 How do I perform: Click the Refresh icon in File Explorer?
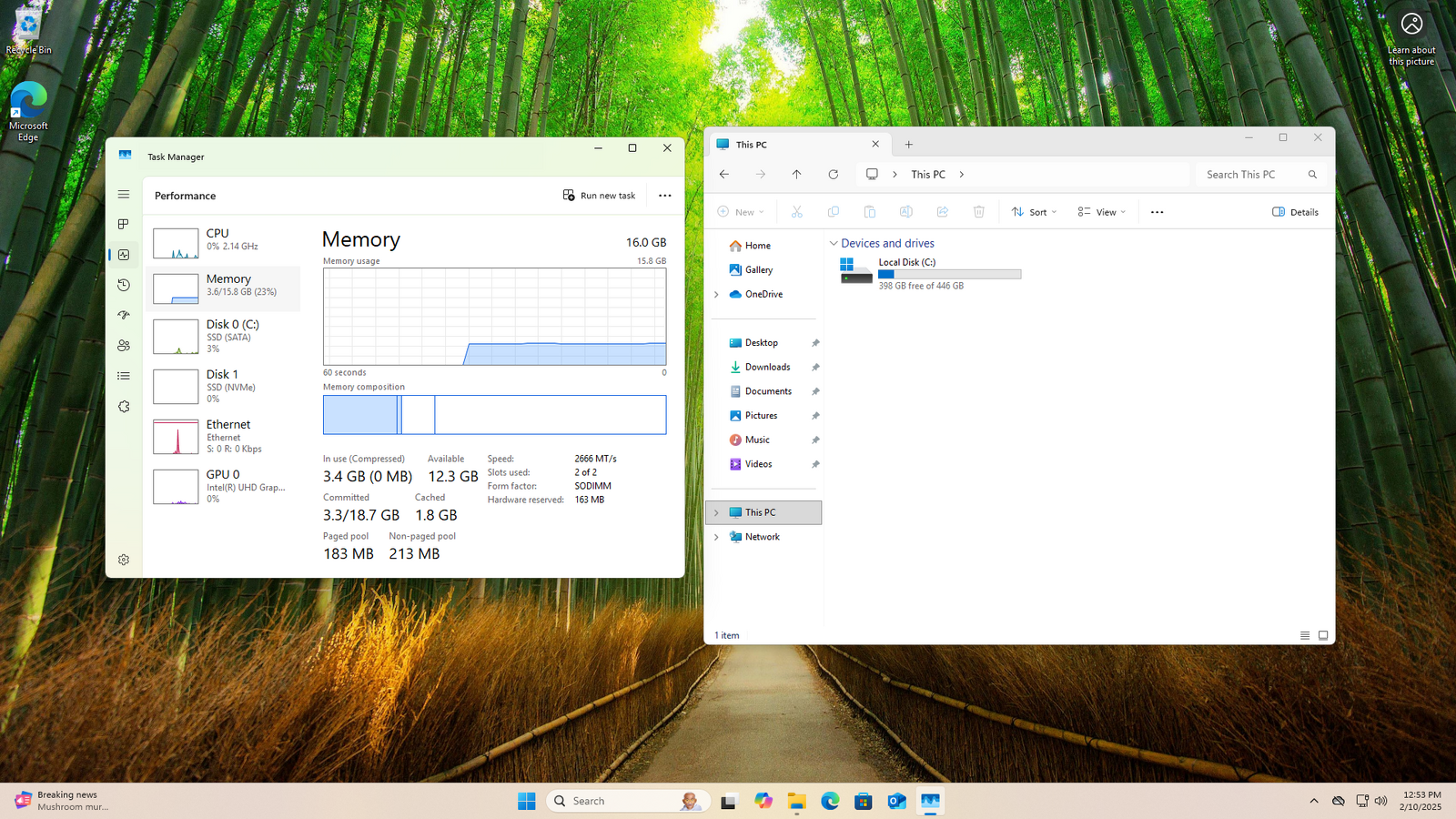833,175
